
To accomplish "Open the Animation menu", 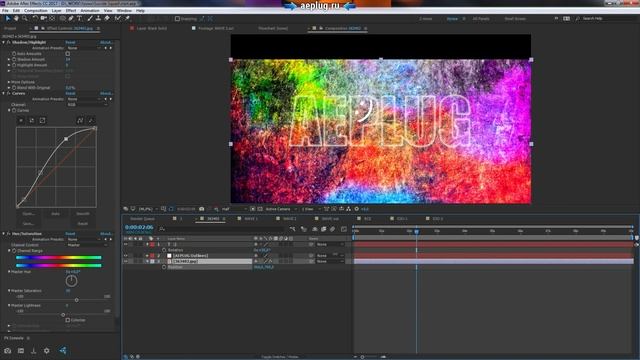I will click(90, 11).
